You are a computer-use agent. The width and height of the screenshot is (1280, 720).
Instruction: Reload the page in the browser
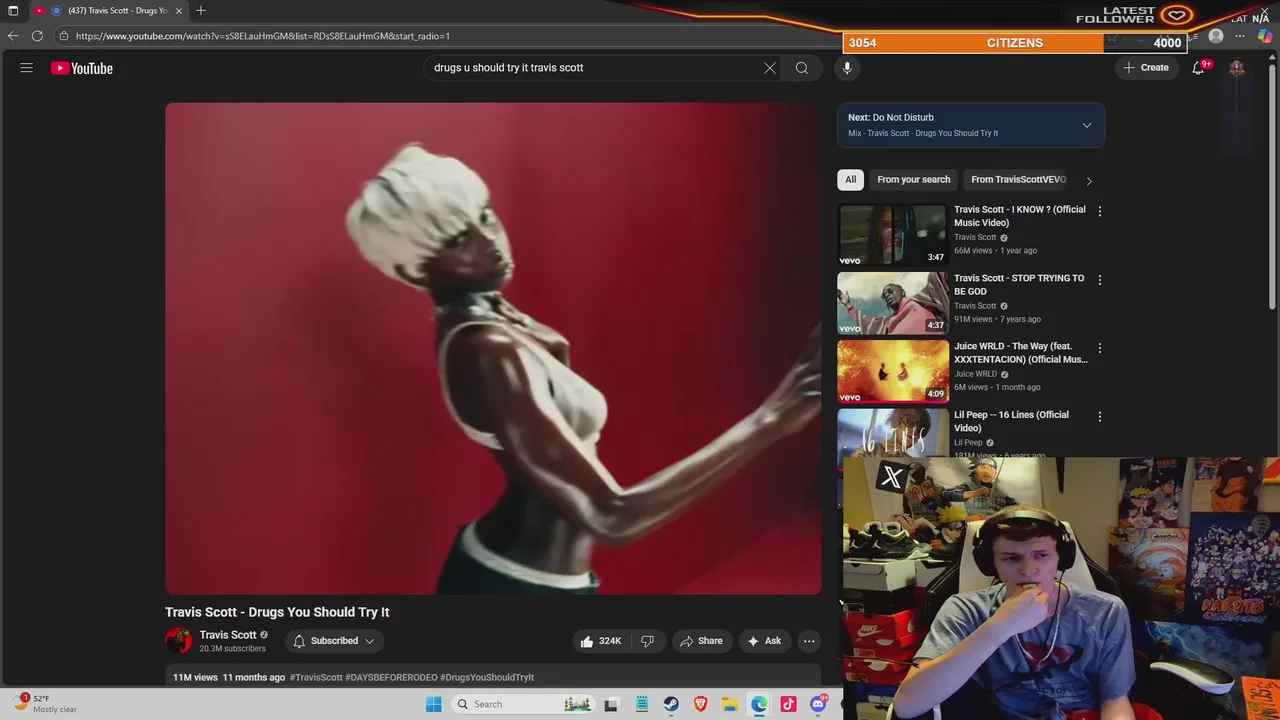pos(37,36)
